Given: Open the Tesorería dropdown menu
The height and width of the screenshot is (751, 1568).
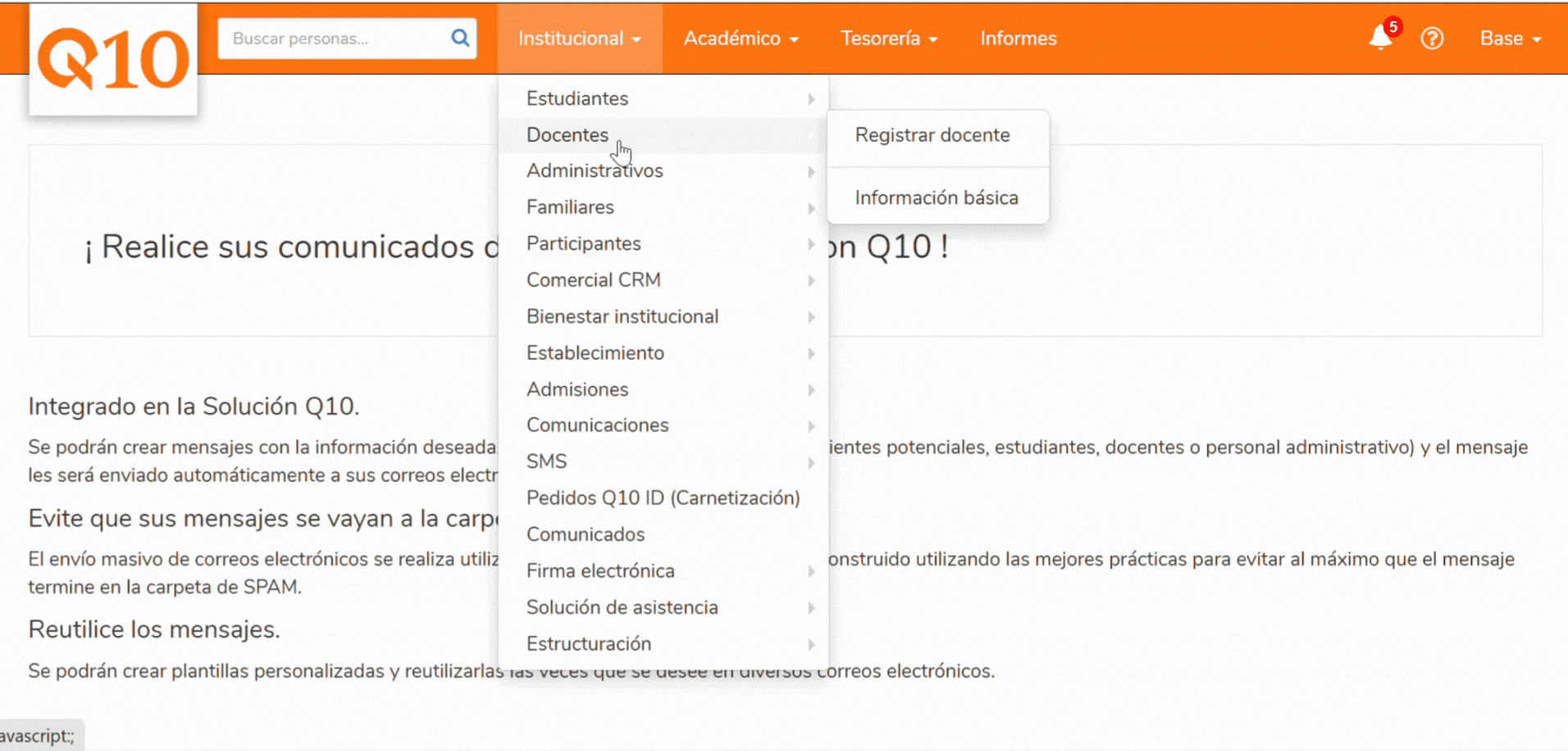Looking at the screenshot, I should coord(889,39).
